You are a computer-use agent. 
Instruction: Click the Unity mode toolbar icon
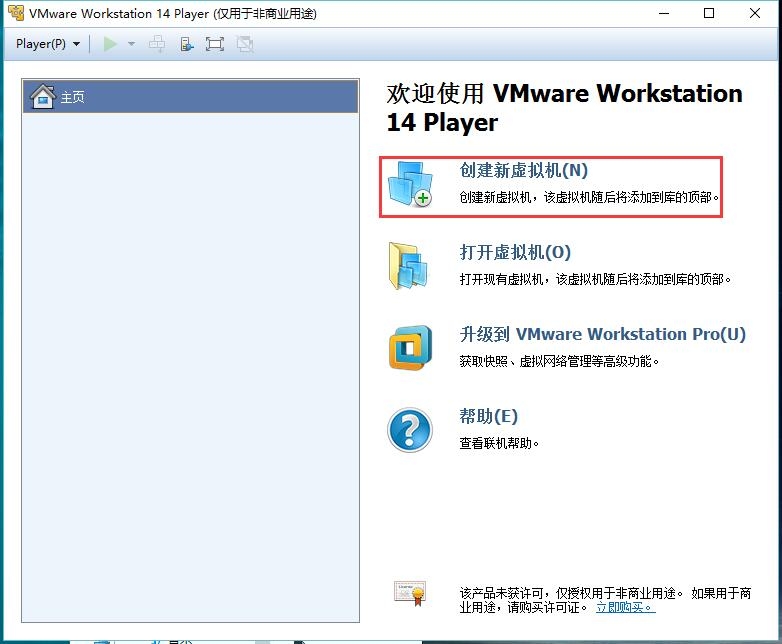pos(245,44)
